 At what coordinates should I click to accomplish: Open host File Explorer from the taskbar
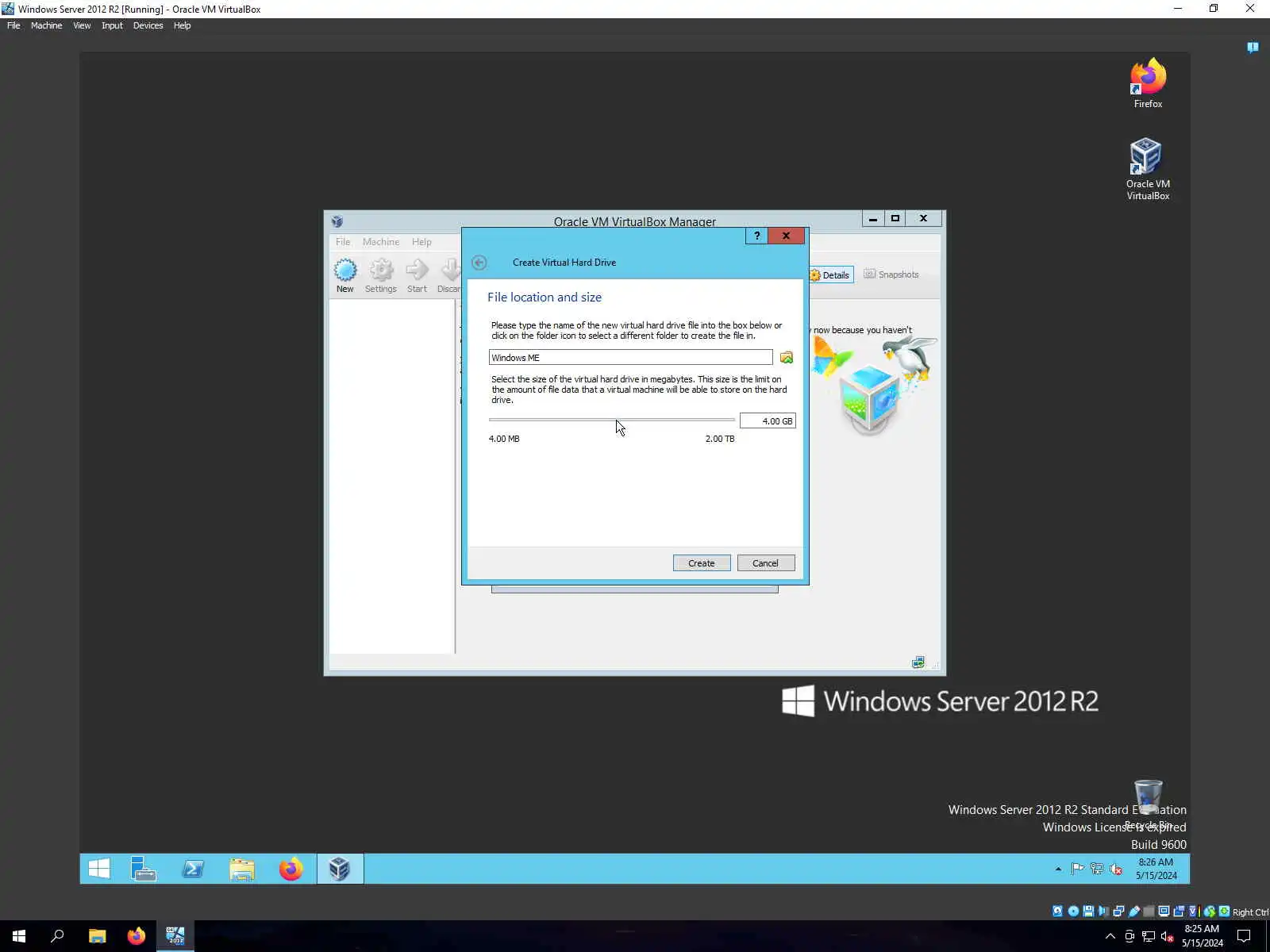click(97, 936)
